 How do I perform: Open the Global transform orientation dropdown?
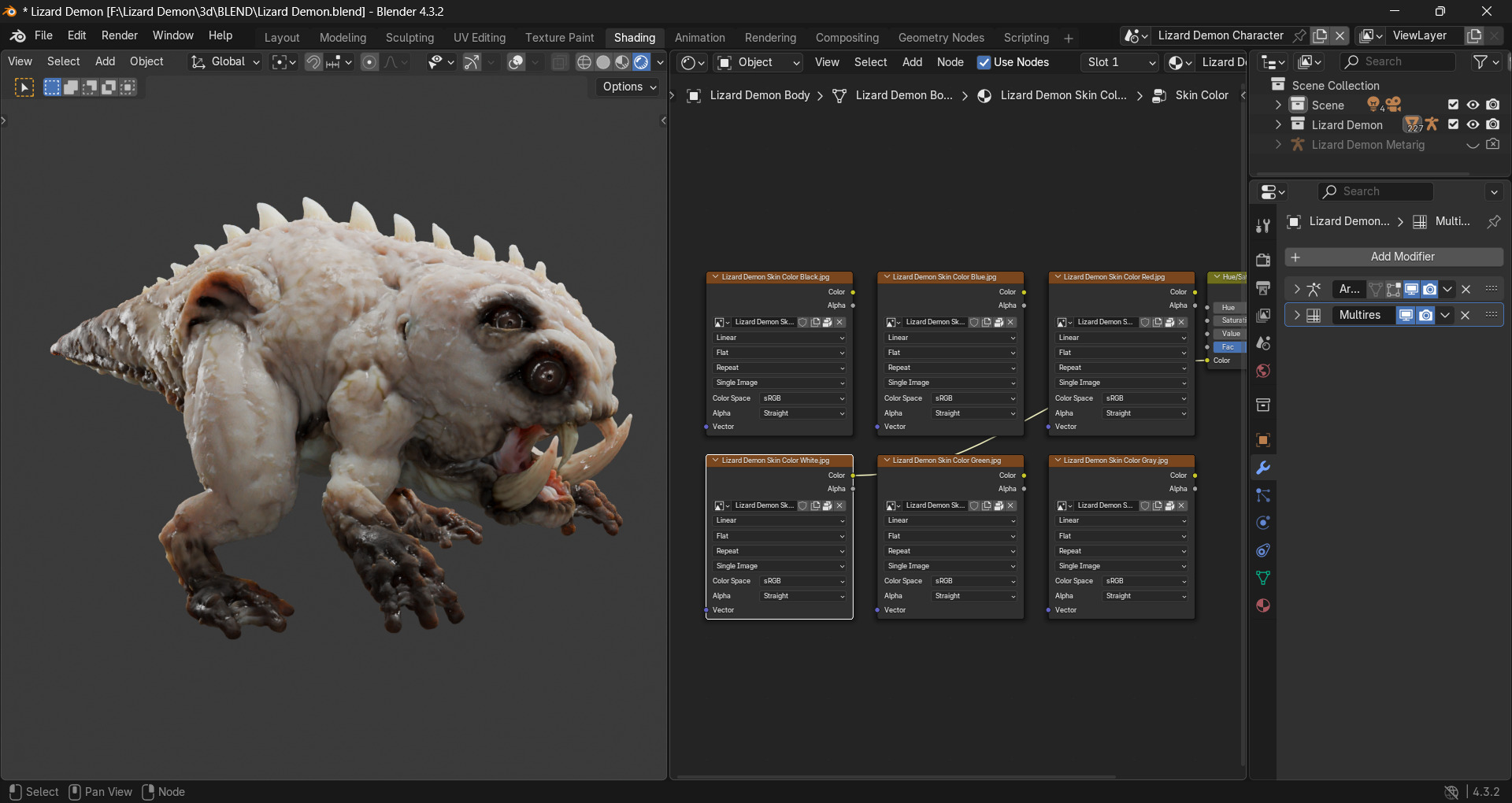tap(225, 62)
